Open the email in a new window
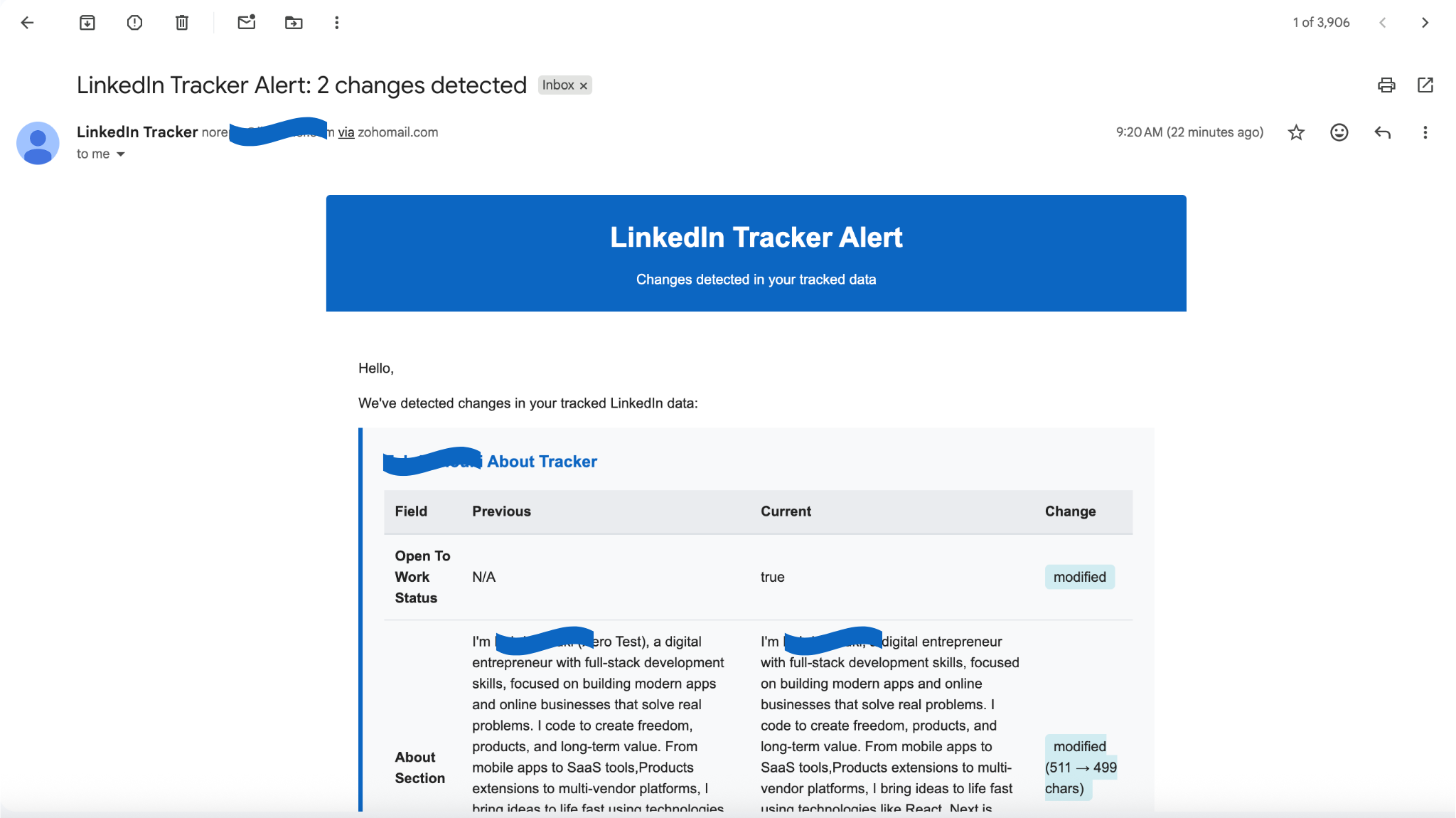This screenshot has width=1456, height=818. pyautogui.click(x=1425, y=85)
